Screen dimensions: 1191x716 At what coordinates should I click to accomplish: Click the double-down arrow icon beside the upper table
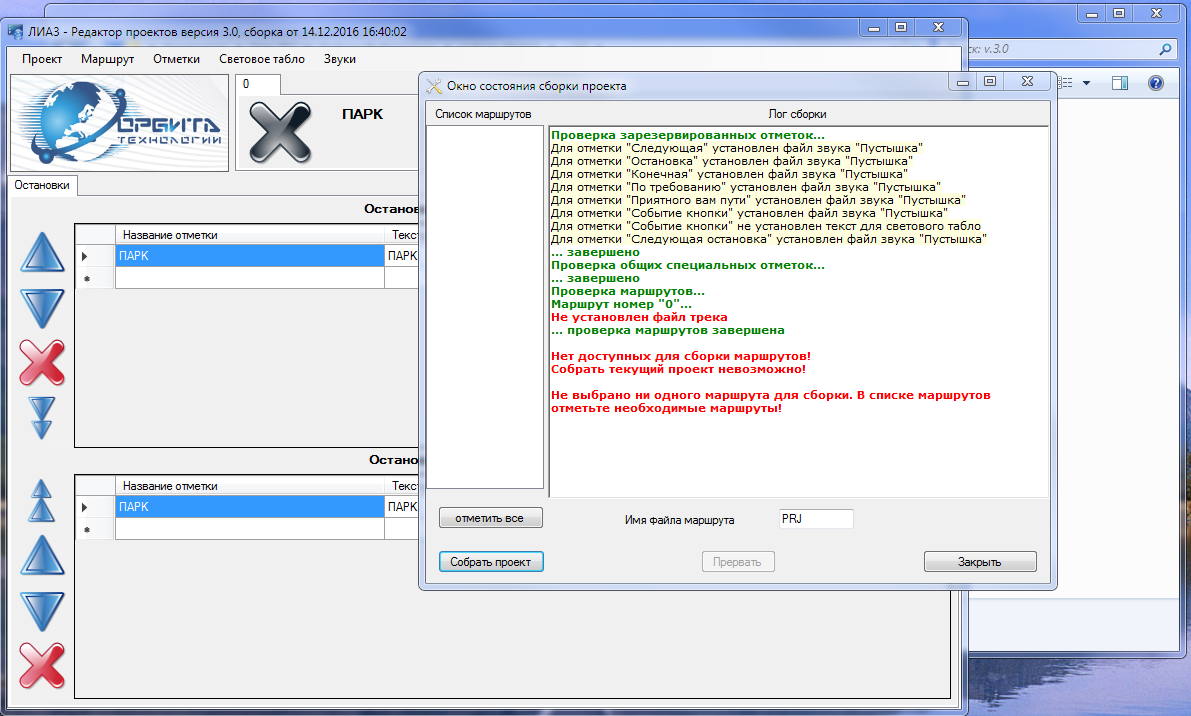(42, 417)
